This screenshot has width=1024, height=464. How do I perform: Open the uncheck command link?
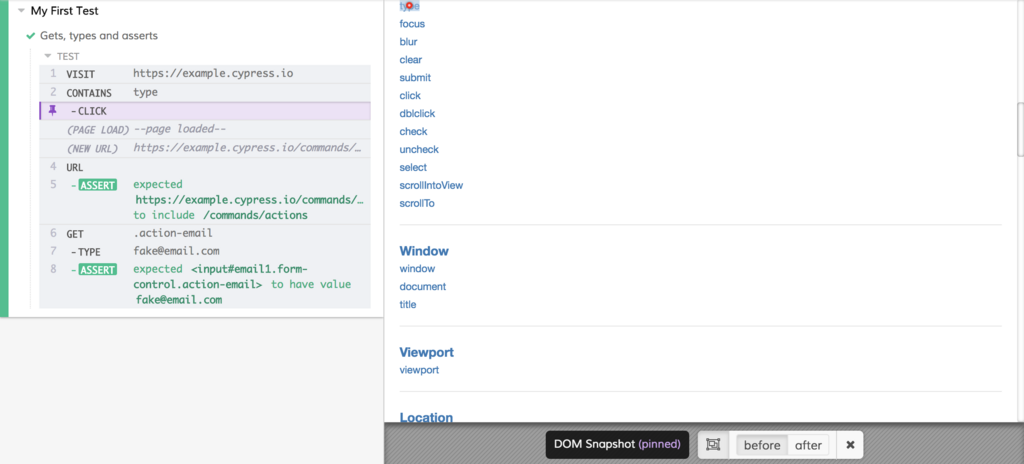pyautogui.click(x=419, y=150)
